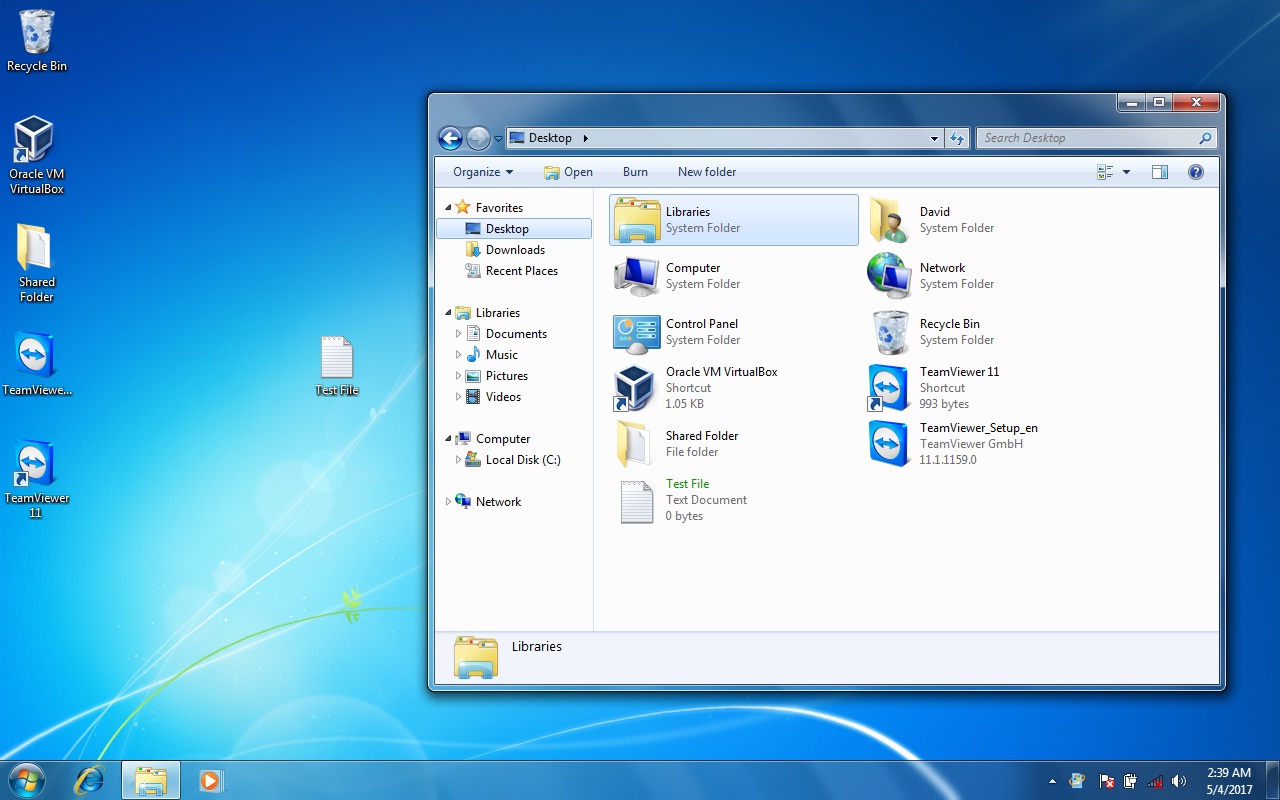Expand the Documents library node
This screenshot has height=800, width=1280.
[459, 333]
